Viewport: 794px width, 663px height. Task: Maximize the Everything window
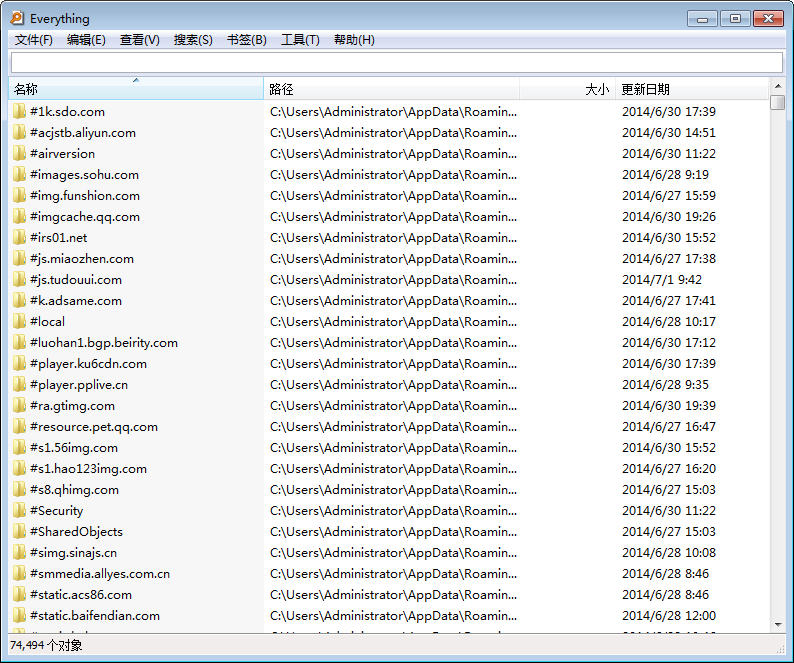735,19
